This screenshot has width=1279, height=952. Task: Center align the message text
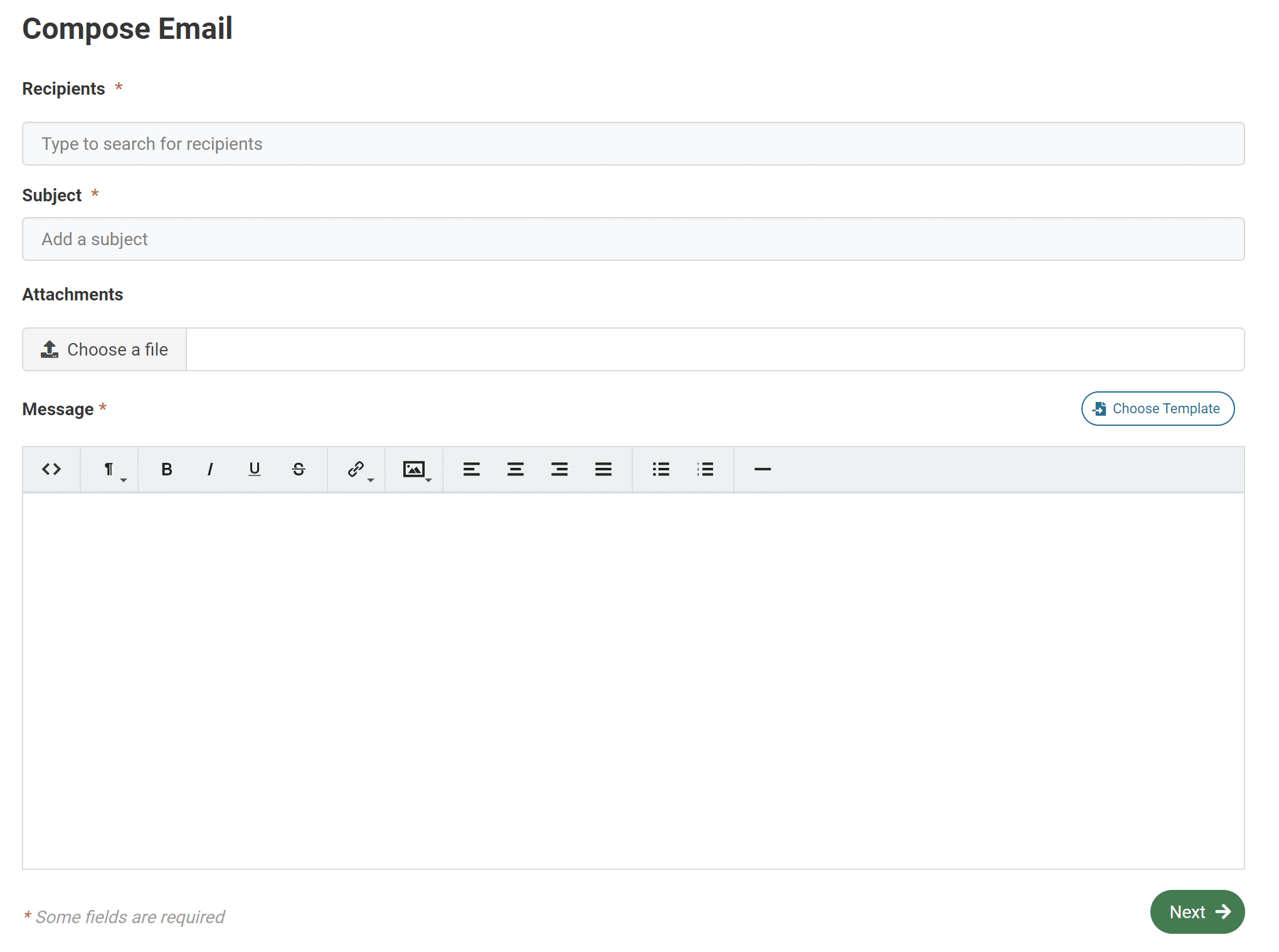(x=515, y=468)
